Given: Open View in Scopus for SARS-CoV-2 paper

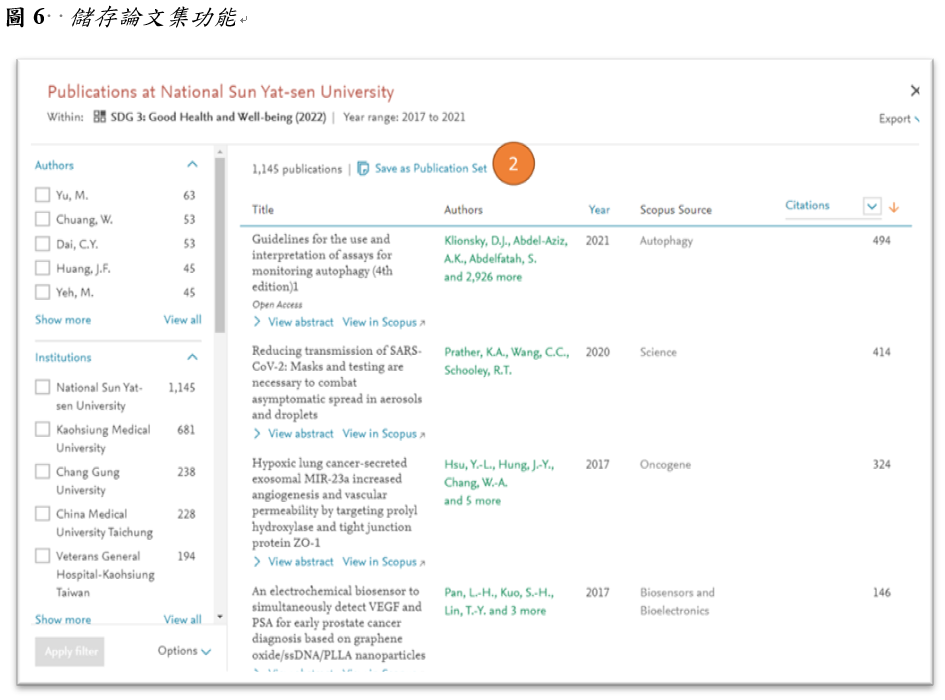Looking at the screenshot, I should coord(384,434).
